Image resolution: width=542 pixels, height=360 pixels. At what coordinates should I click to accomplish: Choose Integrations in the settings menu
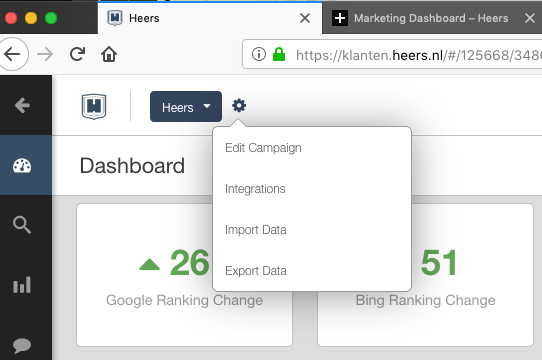tap(255, 189)
